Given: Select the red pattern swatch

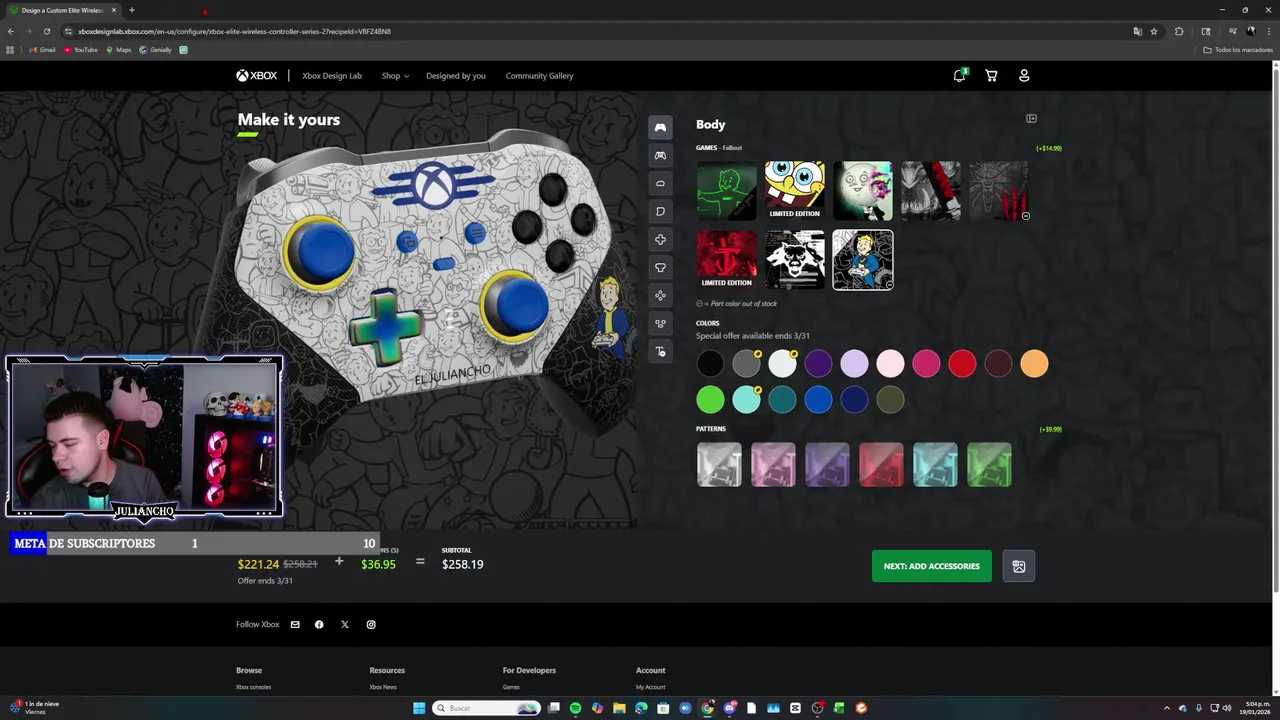Looking at the screenshot, I should pos(881,465).
